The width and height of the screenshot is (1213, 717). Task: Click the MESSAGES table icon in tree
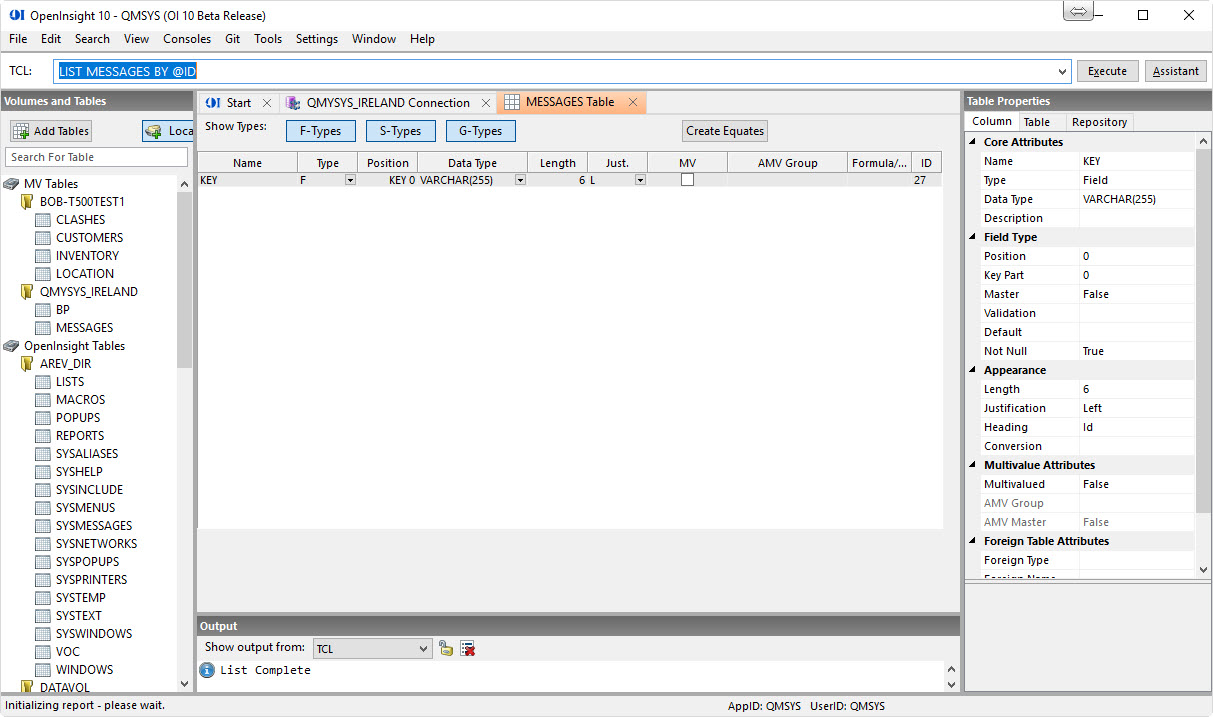43,328
